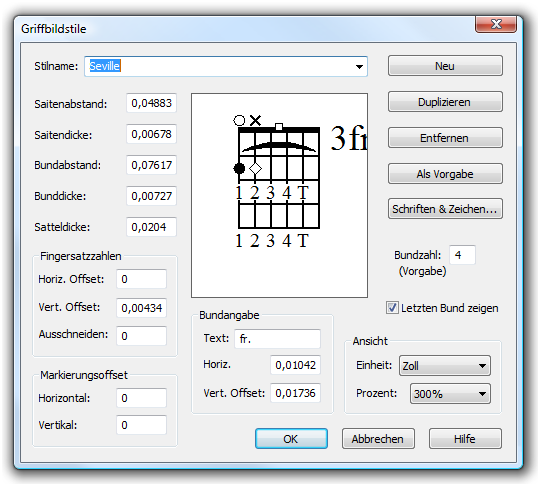Click the diamond marker in fretboard preview
The height and width of the screenshot is (492, 546).
[x=255, y=169]
